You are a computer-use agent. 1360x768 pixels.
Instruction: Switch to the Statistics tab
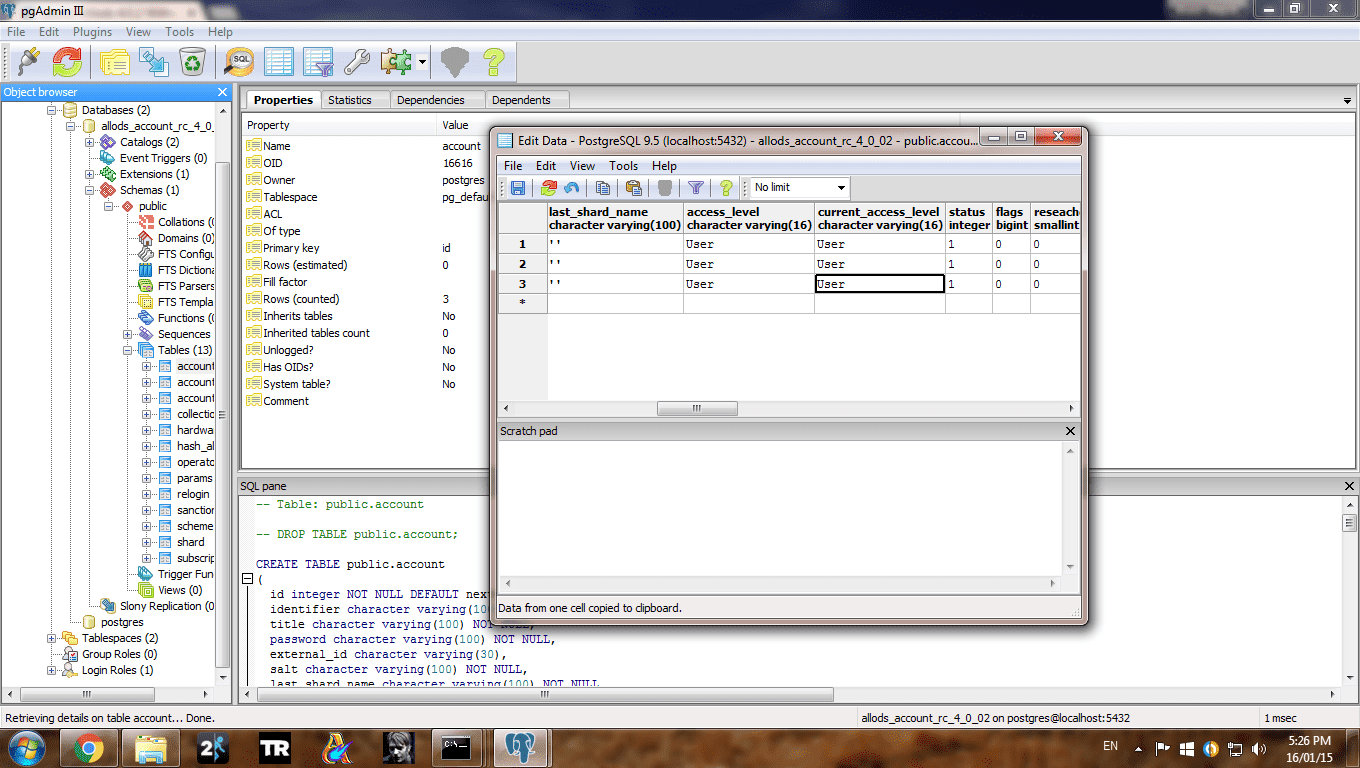click(350, 100)
